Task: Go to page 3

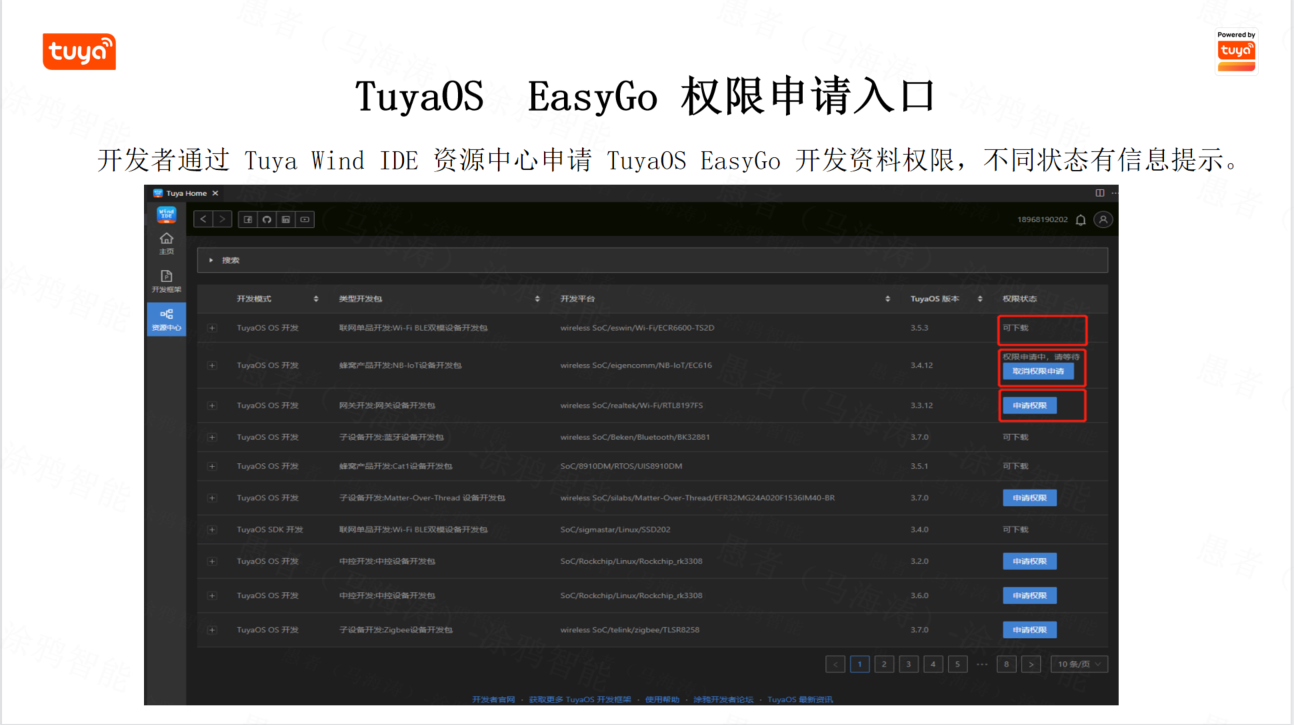Action: point(908,664)
